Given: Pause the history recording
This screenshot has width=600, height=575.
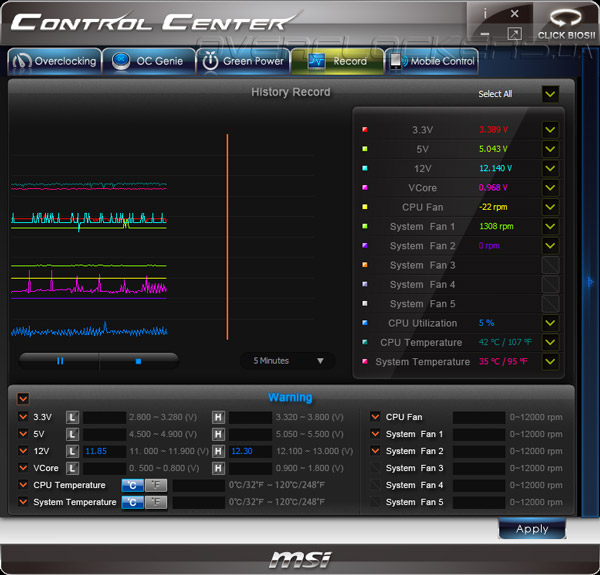Looking at the screenshot, I should (60, 361).
